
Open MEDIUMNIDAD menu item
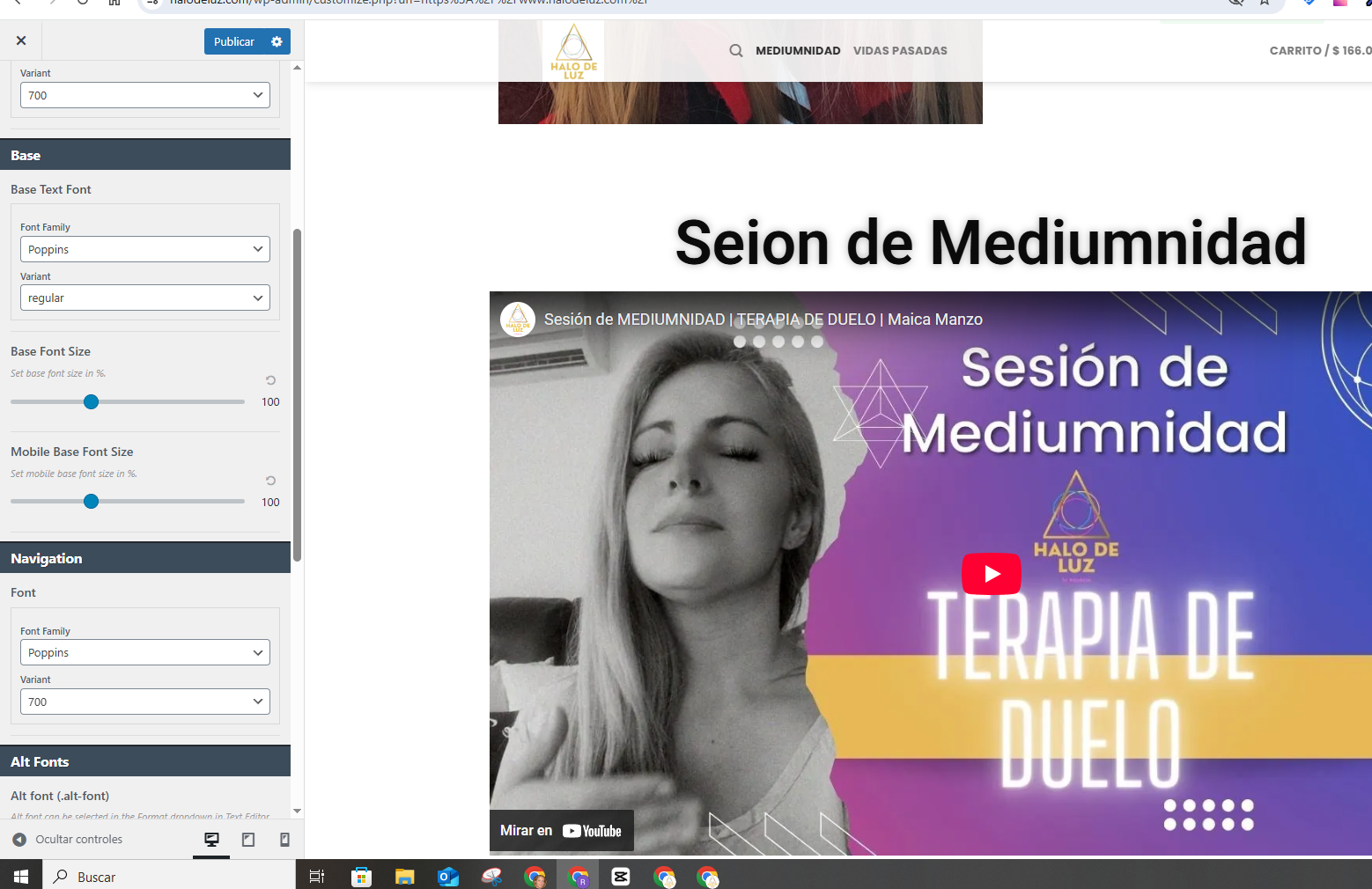point(798,50)
